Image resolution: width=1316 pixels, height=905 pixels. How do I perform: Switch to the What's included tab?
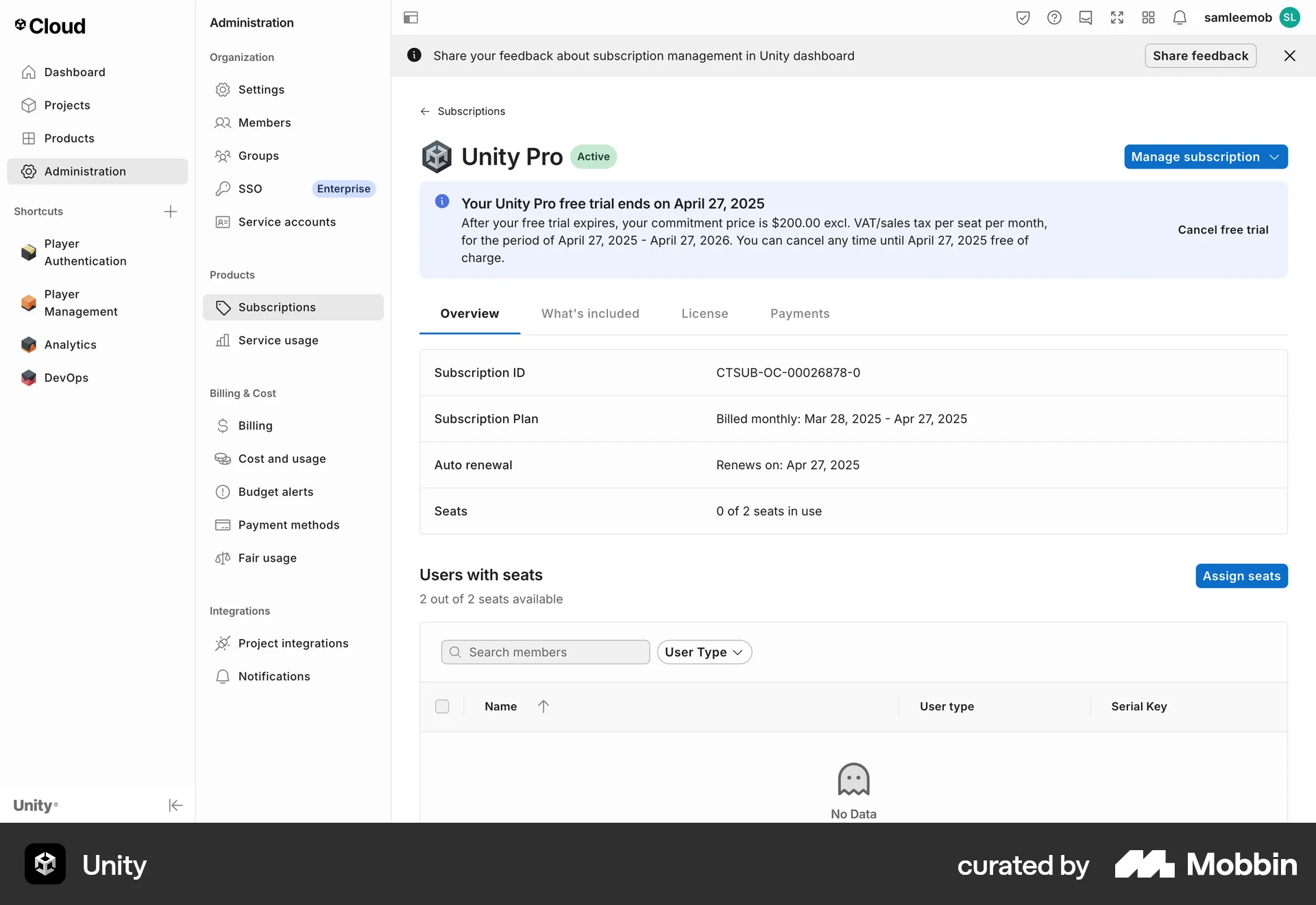[x=590, y=313]
